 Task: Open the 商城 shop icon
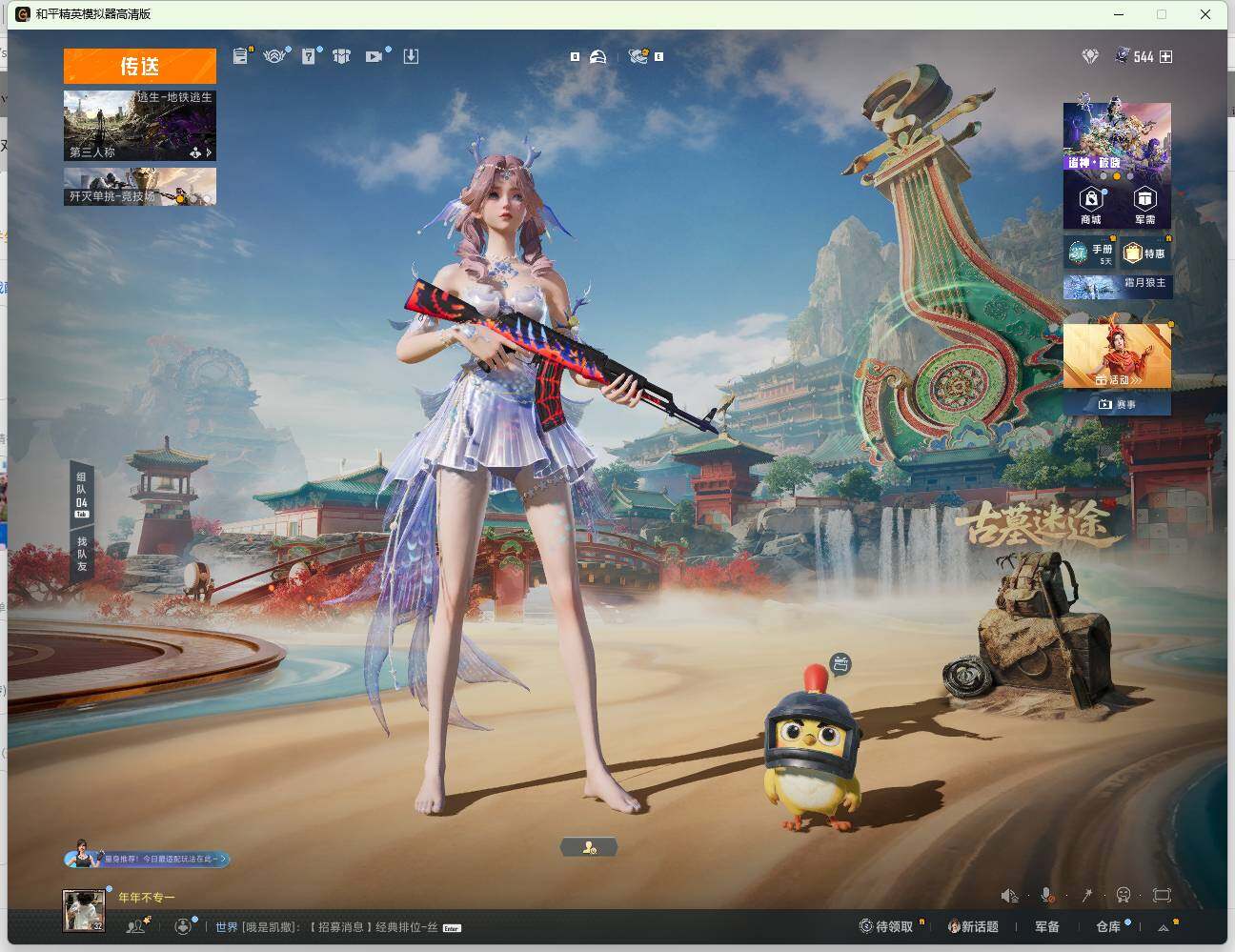coord(1090,204)
